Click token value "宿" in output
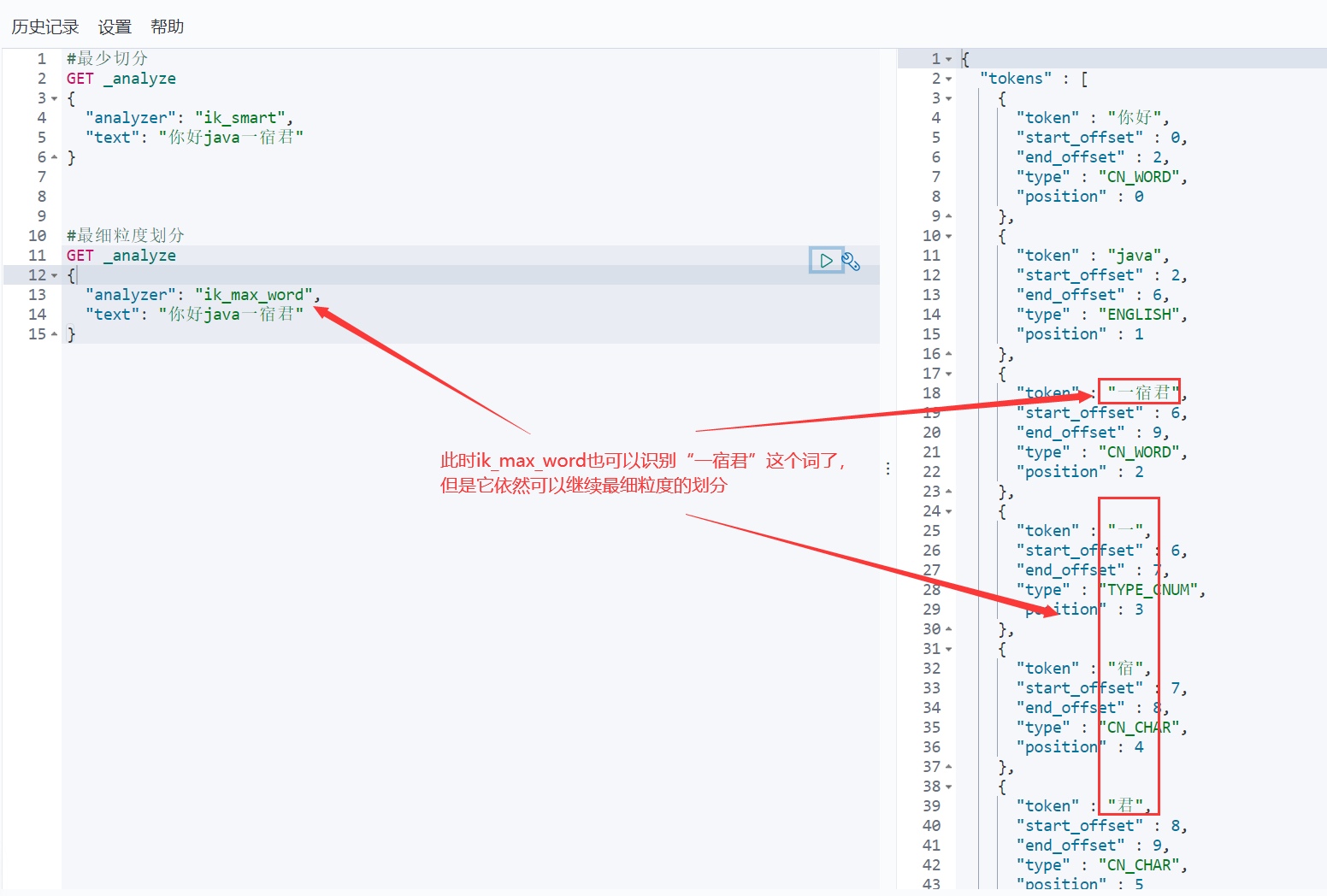 1125,669
